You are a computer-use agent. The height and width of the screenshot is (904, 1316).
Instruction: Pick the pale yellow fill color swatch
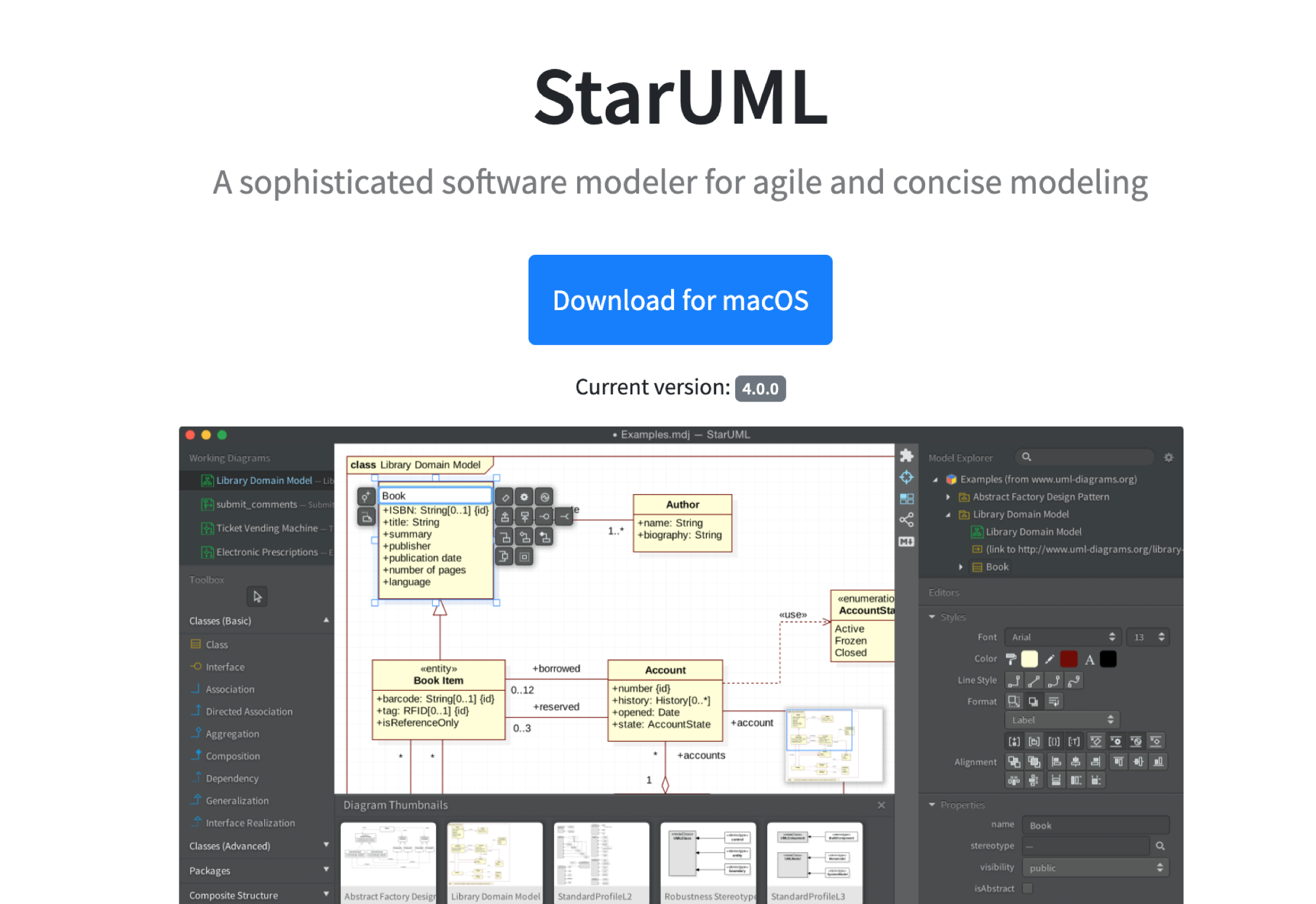(1029, 659)
